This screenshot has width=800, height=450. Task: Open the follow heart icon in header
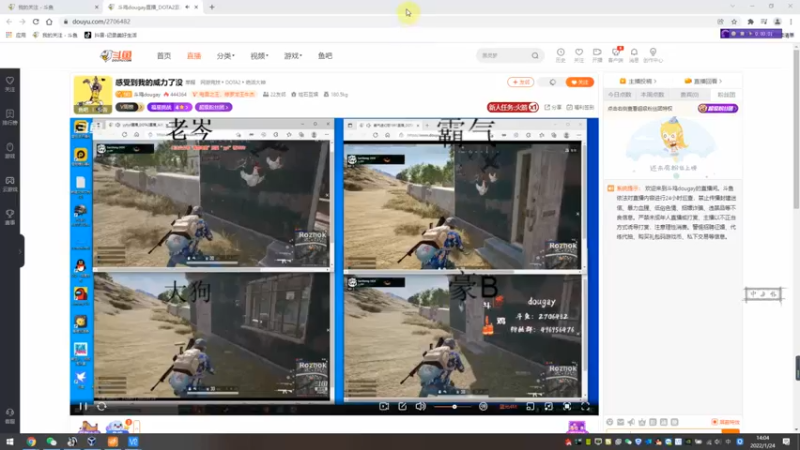pos(579,55)
